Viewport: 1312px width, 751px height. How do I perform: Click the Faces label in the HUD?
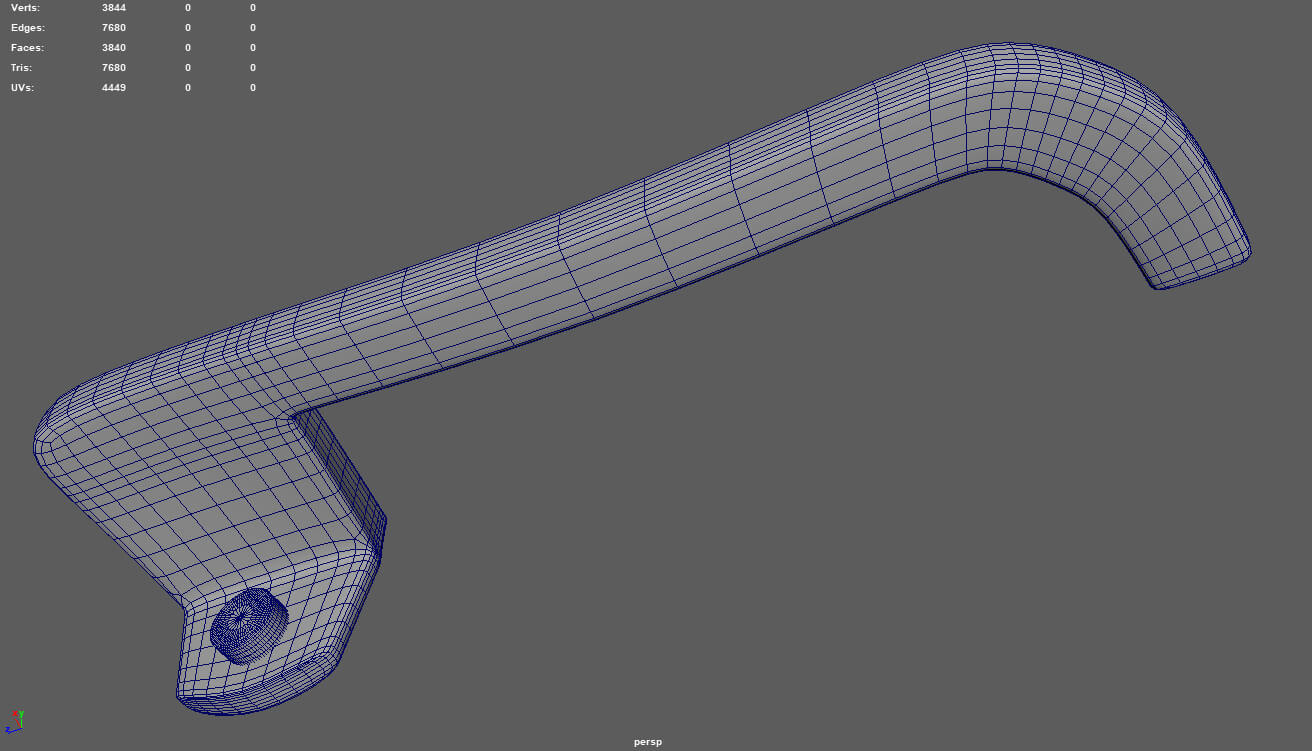(28, 48)
